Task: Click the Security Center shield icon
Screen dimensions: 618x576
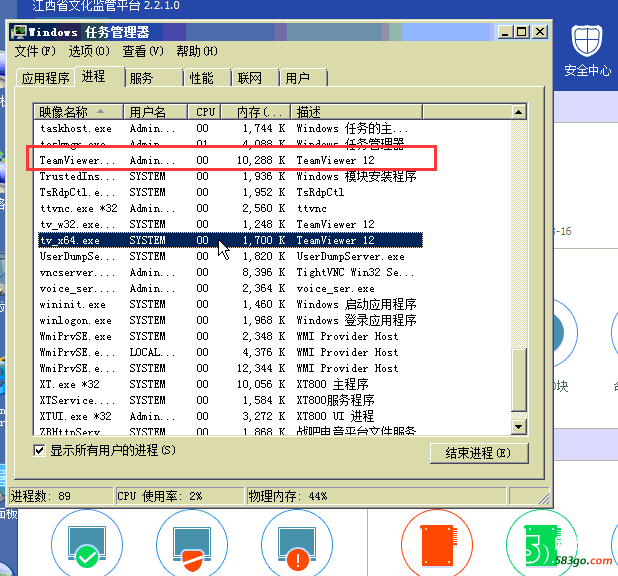Action: coord(587,41)
